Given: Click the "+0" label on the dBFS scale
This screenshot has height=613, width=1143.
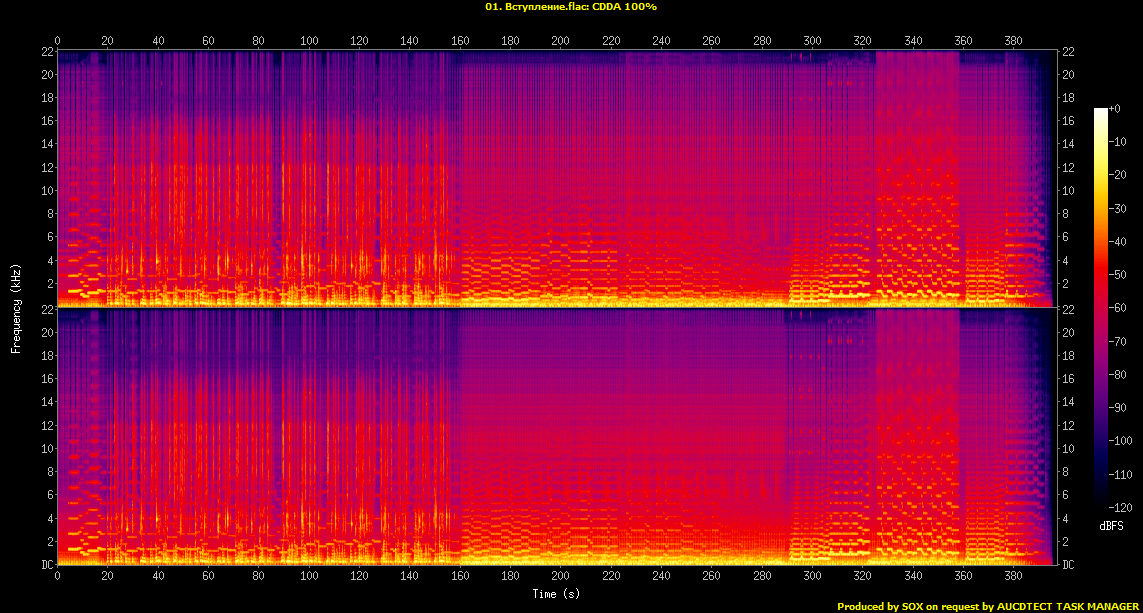Looking at the screenshot, I should point(1115,108).
